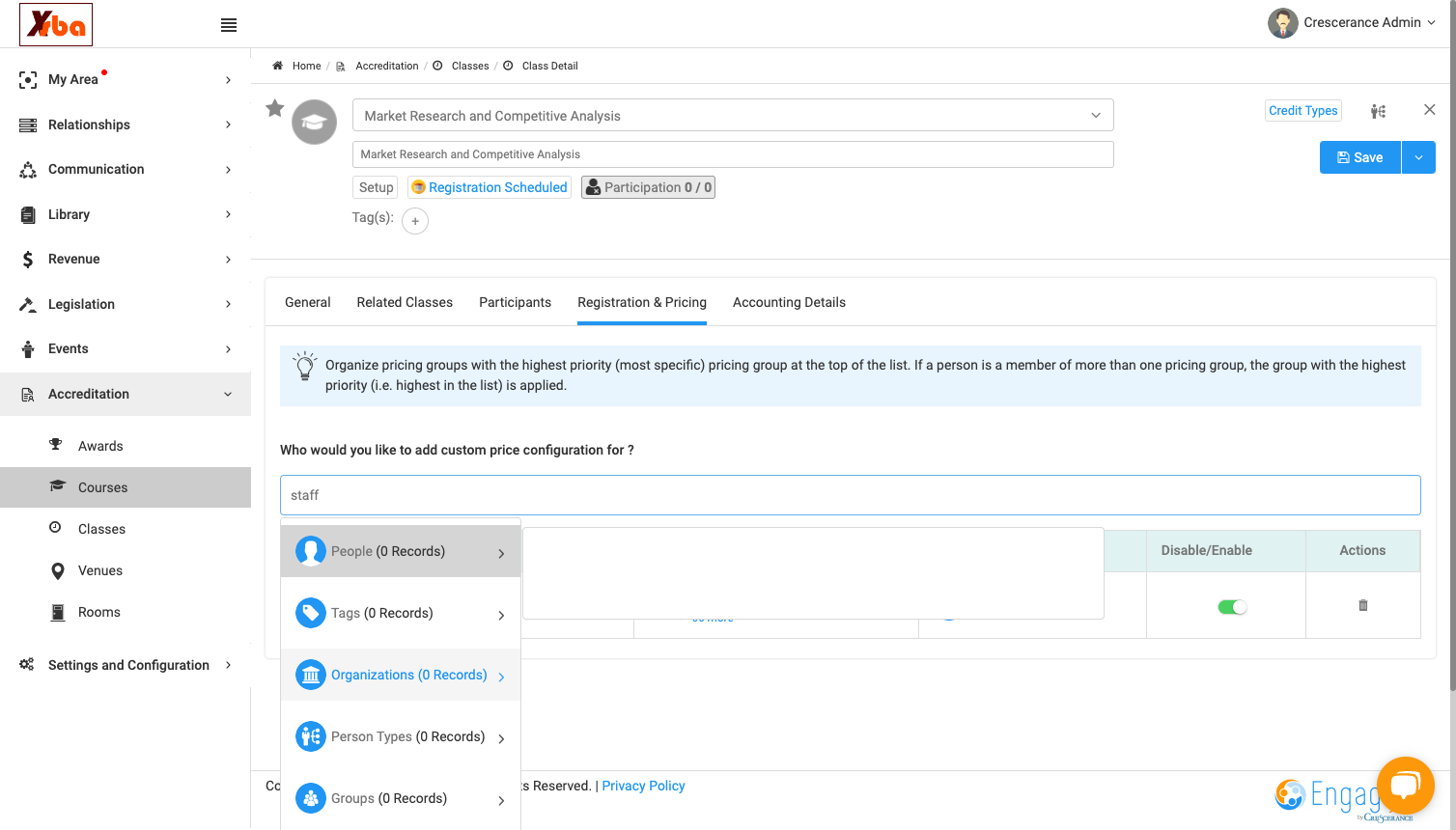This screenshot has width=1456, height=830.
Task: Open the Crescerance Admin user menu
Action: click(1352, 23)
